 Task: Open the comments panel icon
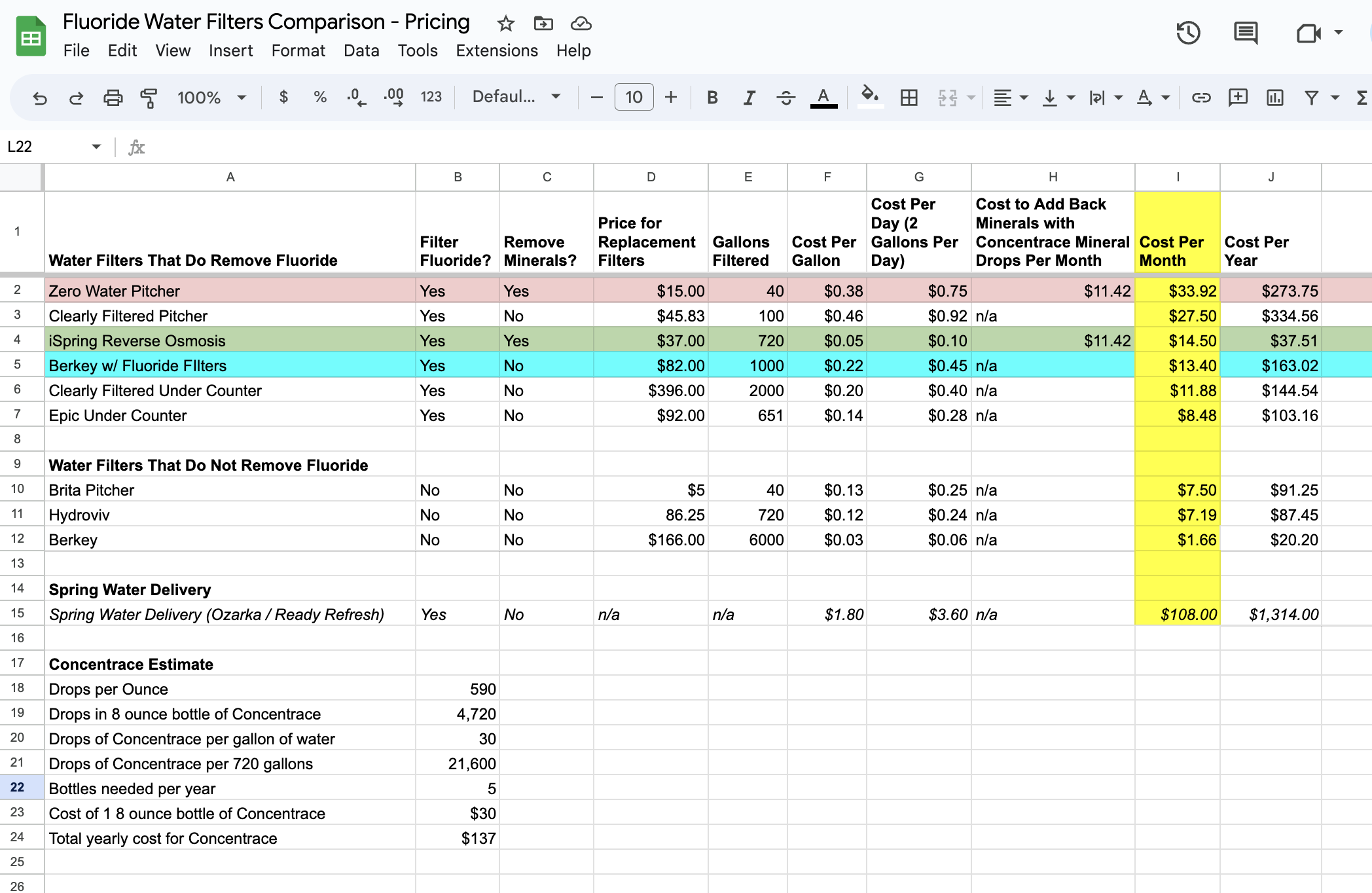1245,33
